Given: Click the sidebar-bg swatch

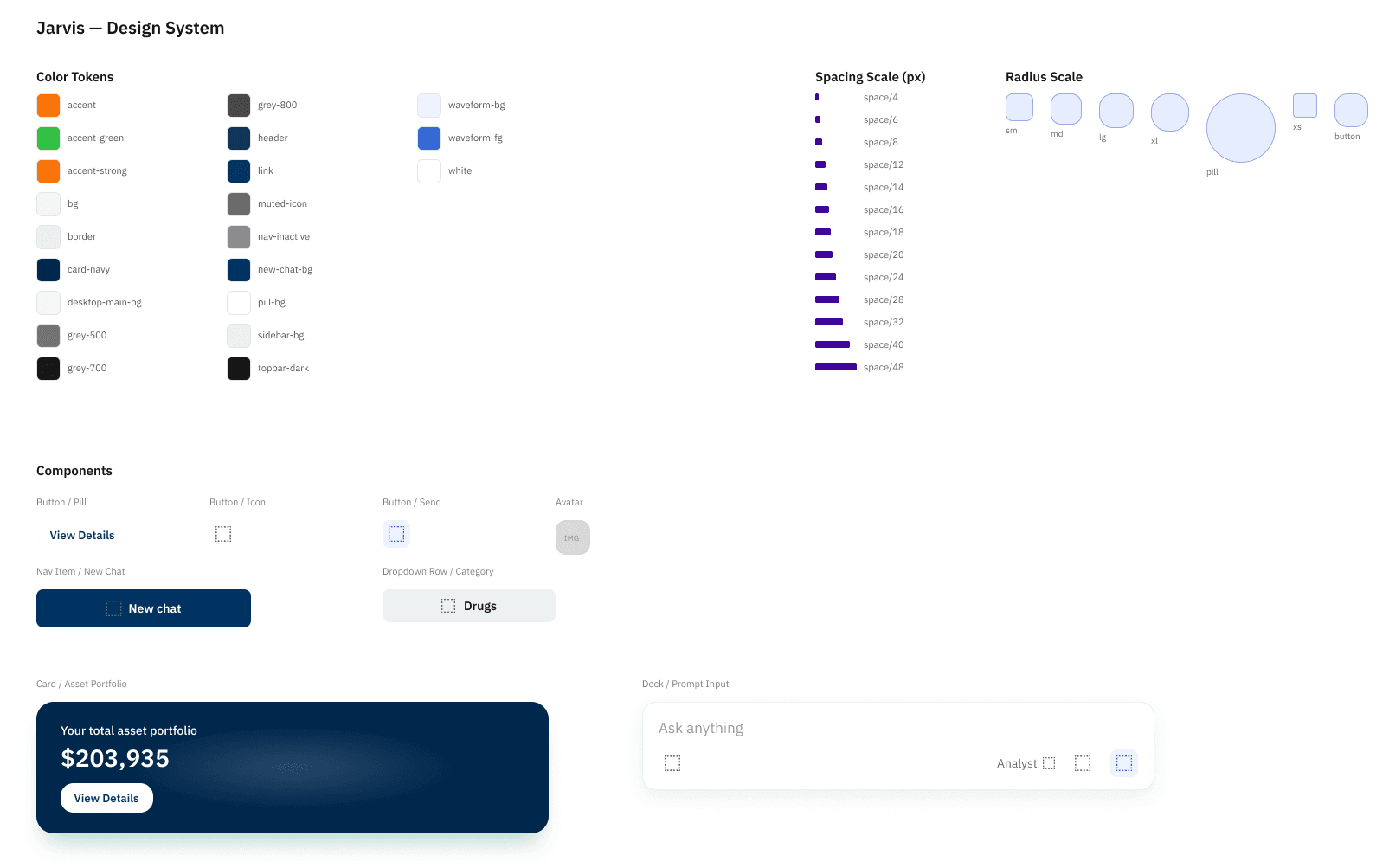Looking at the screenshot, I should (x=239, y=336).
